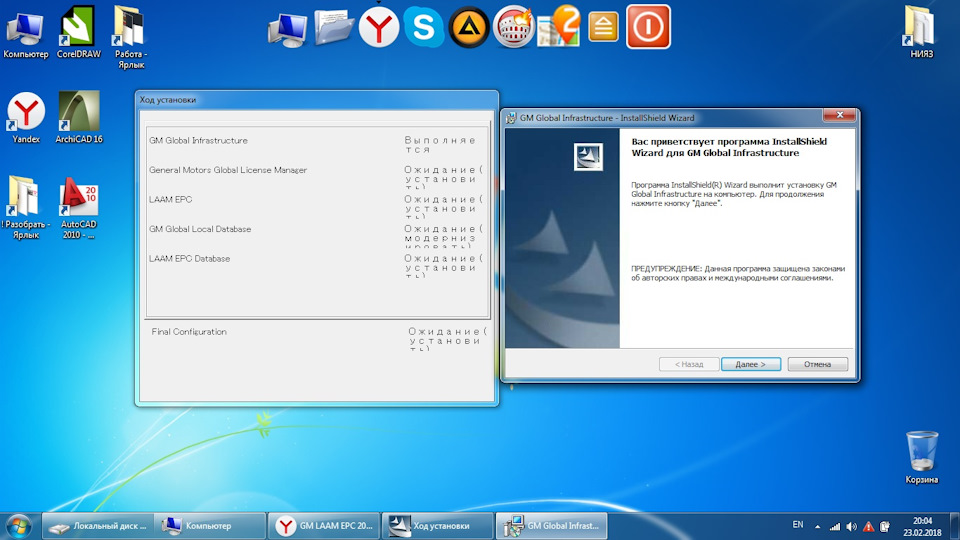Open the Работа - Ярлык folder shortcut
Viewport: 960px width, 540px height.
(x=130, y=37)
